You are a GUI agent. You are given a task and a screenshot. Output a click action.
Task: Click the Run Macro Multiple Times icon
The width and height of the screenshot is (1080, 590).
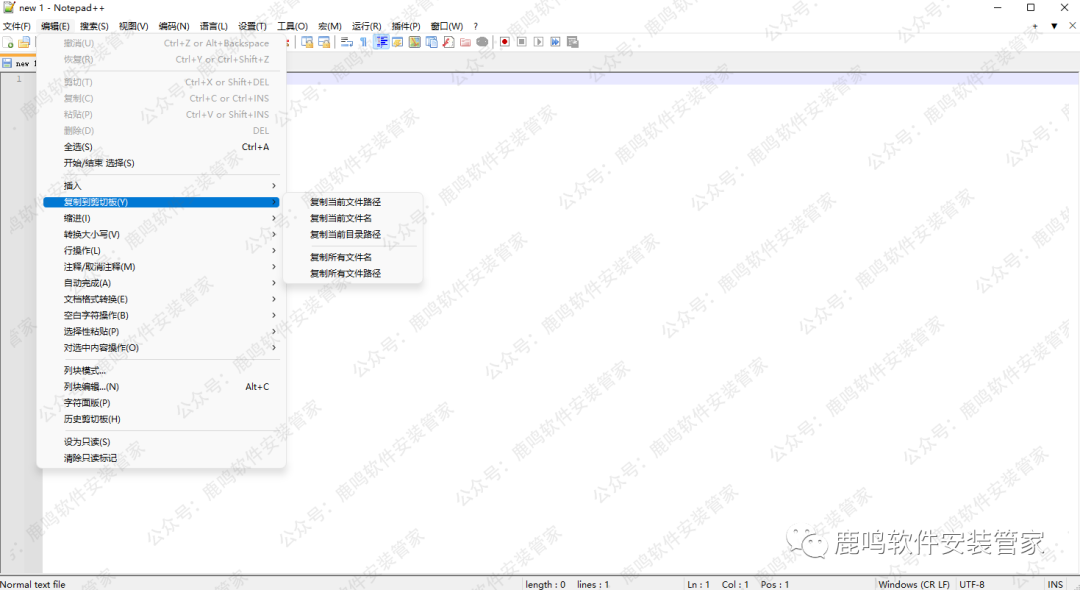555,42
